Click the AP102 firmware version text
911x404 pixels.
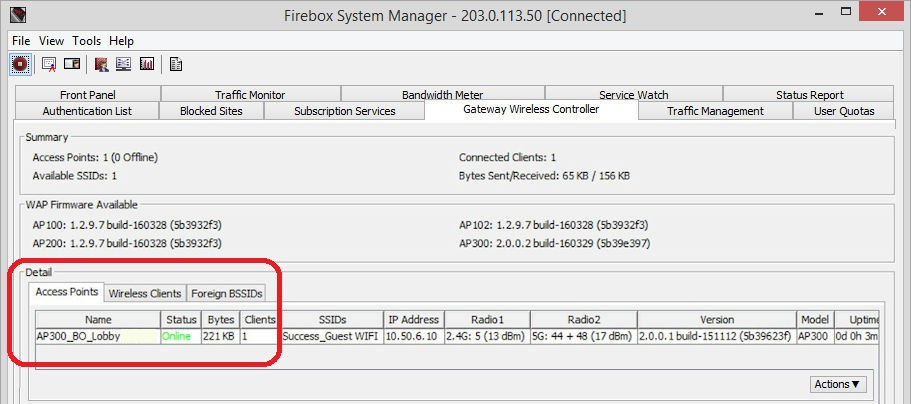[554, 225]
